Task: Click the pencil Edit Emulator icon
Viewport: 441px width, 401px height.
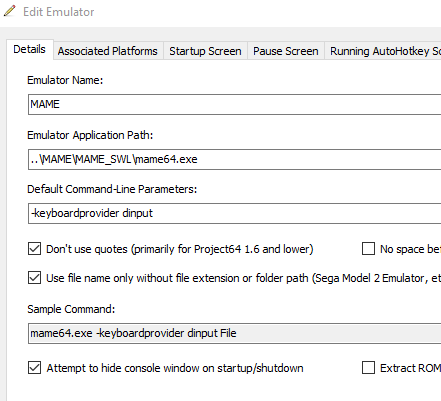Action: (10, 11)
